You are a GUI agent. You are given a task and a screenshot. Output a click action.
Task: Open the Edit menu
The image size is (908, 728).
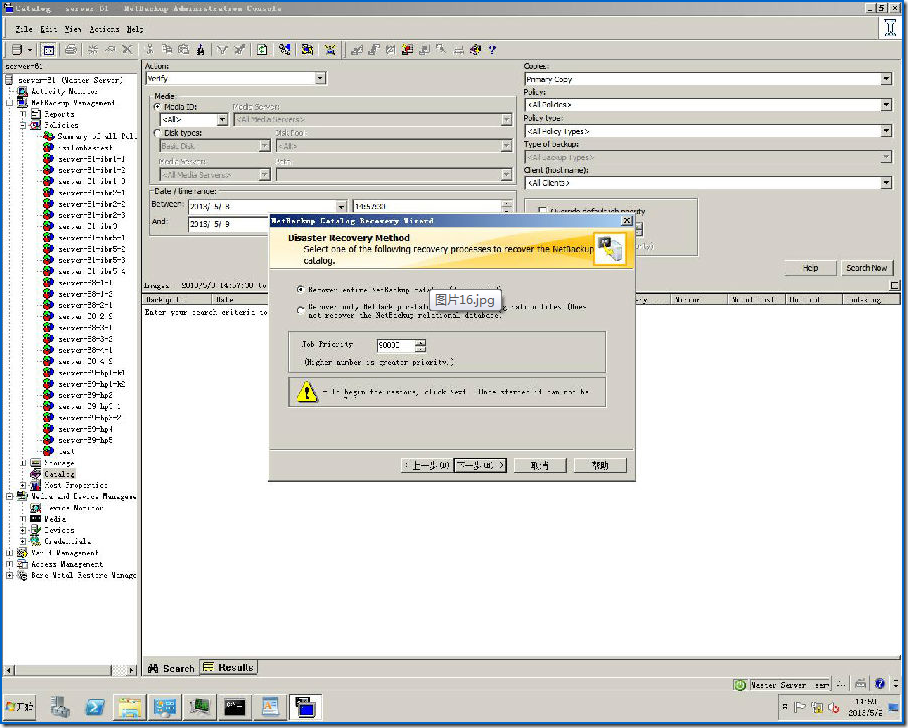(49, 29)
